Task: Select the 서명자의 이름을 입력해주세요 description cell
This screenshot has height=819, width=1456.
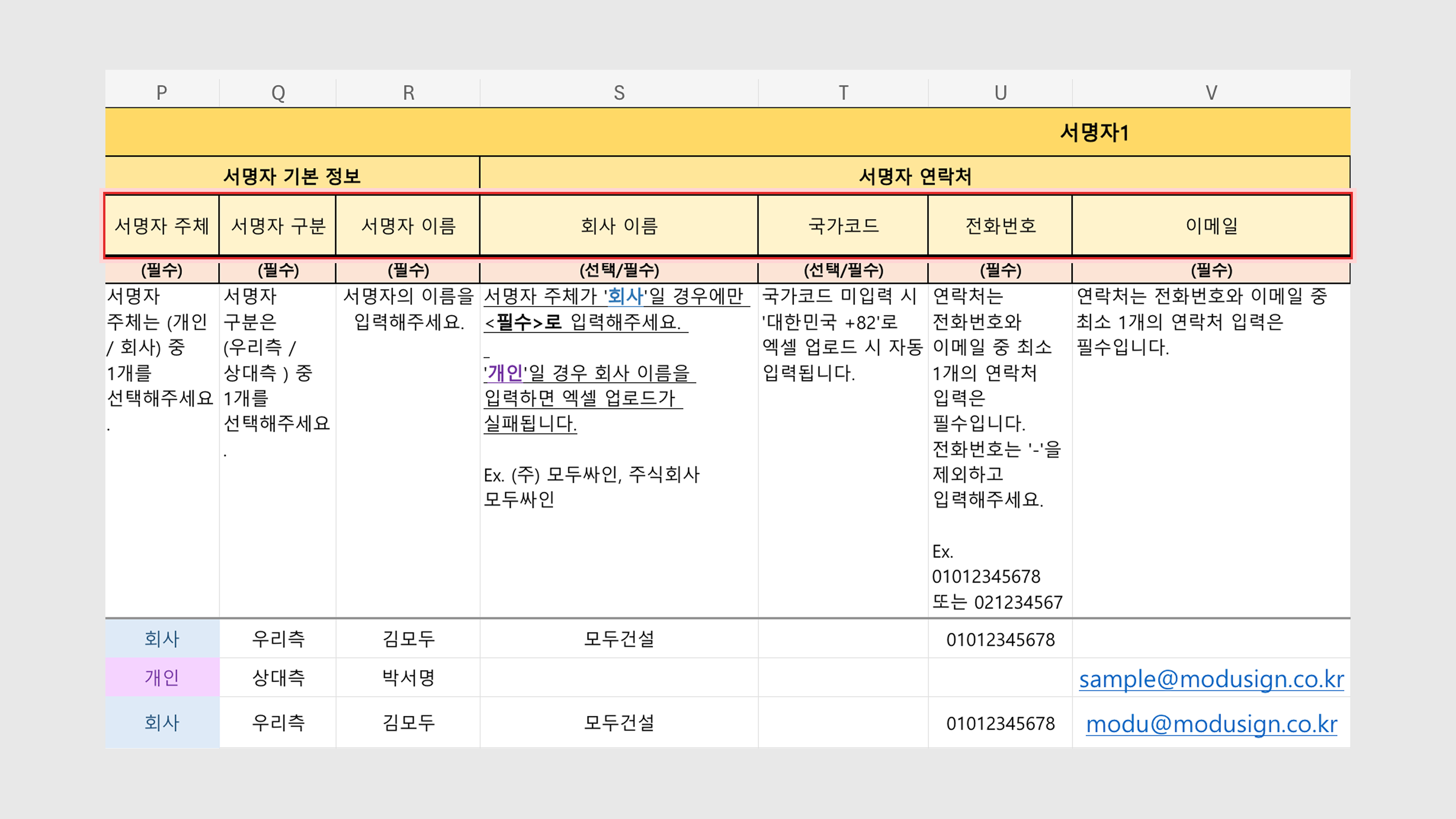Action: point(408,309)
